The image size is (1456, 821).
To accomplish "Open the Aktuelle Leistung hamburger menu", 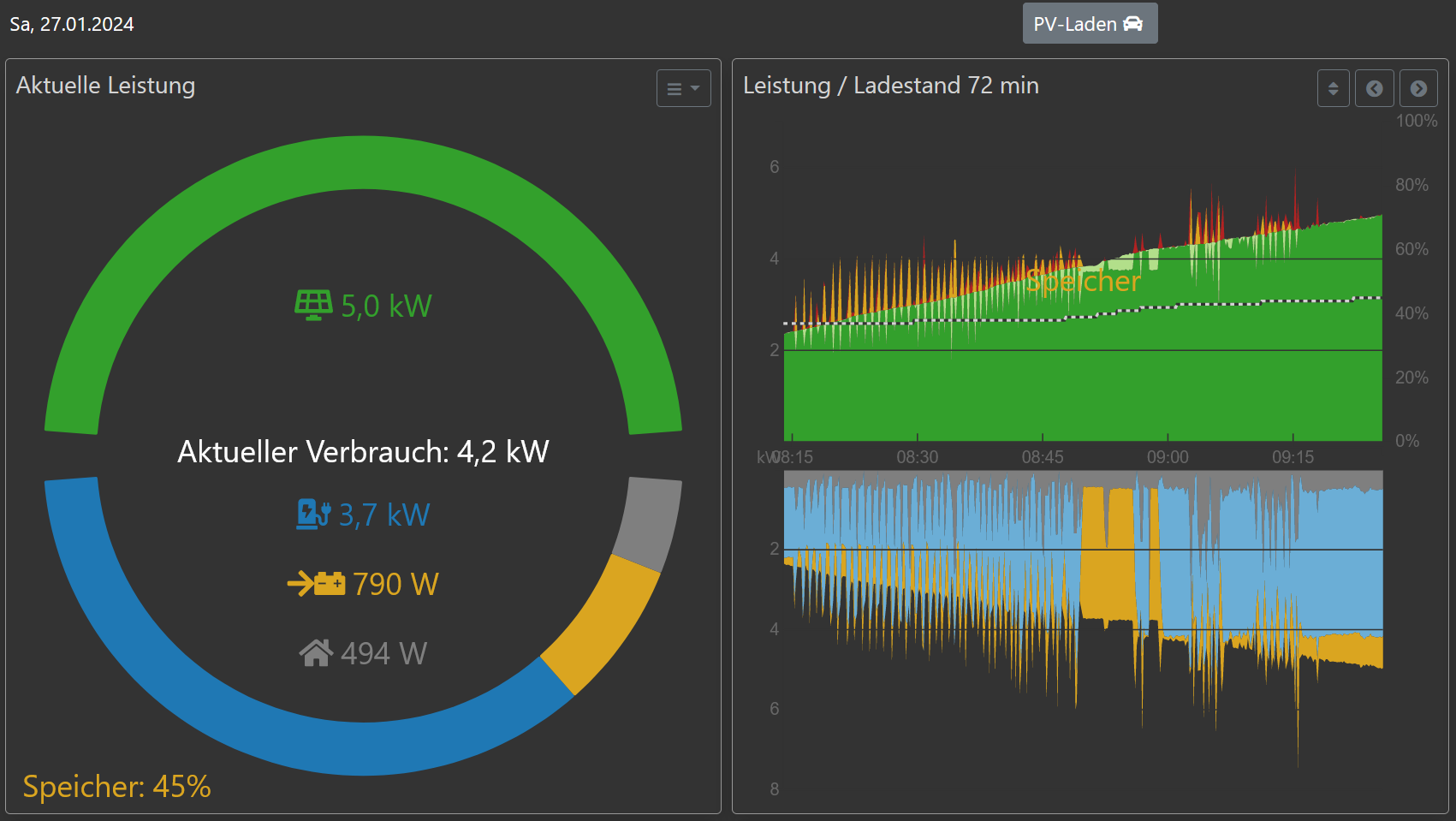I will 683,88.
